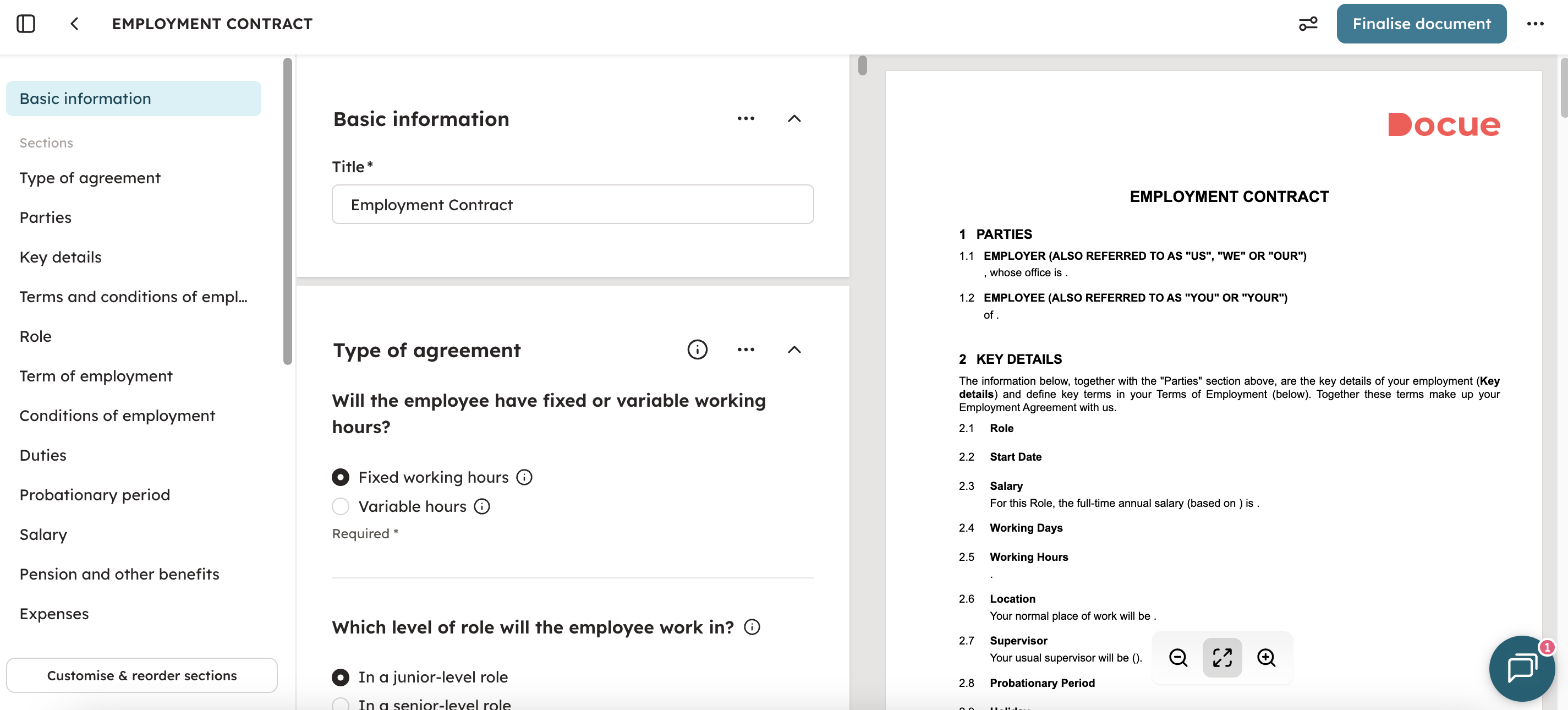This screenshot has height=710, width=1568.
Task: Zoom in the document preview
Action: click(1266, 658)
